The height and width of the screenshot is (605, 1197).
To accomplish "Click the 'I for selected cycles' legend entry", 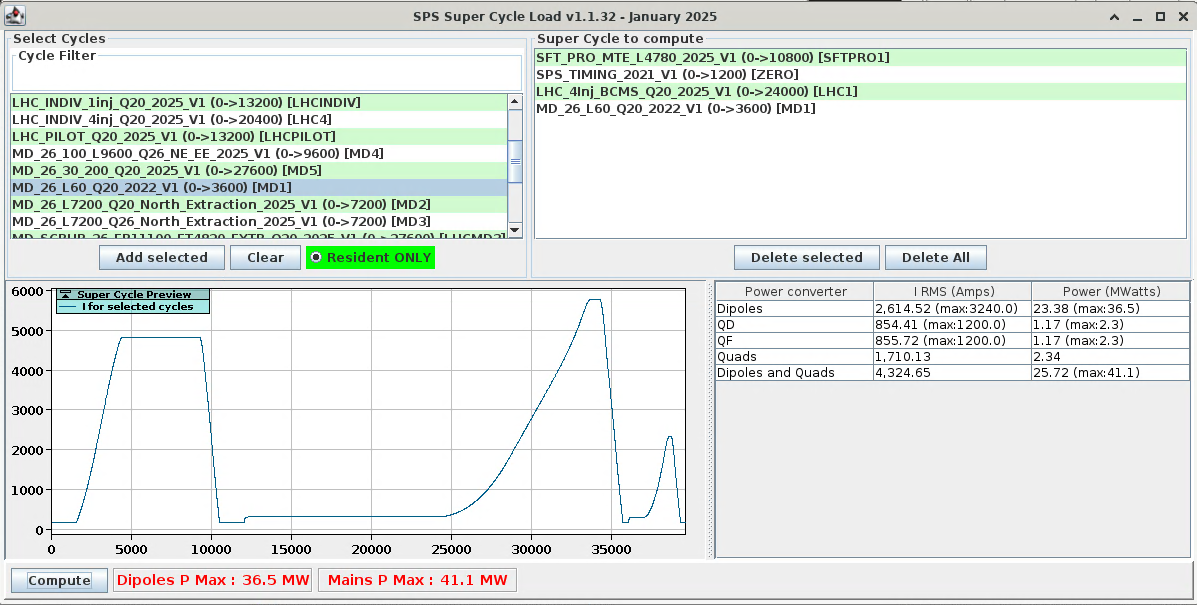I will point(137,307).
